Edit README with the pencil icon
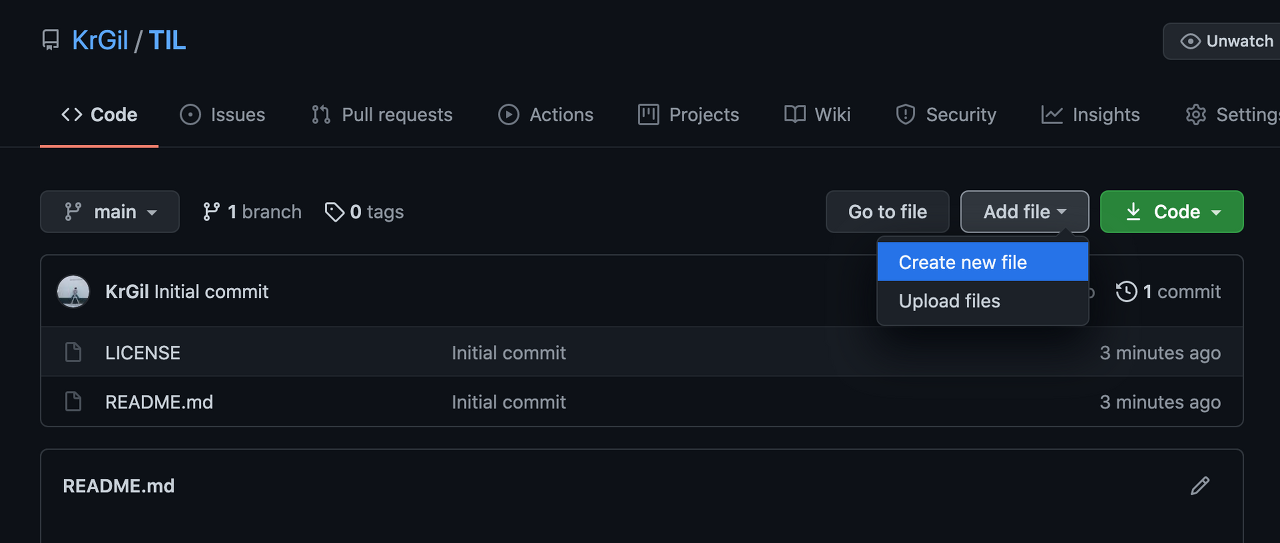Viewport: 1280px width, 543px height. tap(1200, 486)
